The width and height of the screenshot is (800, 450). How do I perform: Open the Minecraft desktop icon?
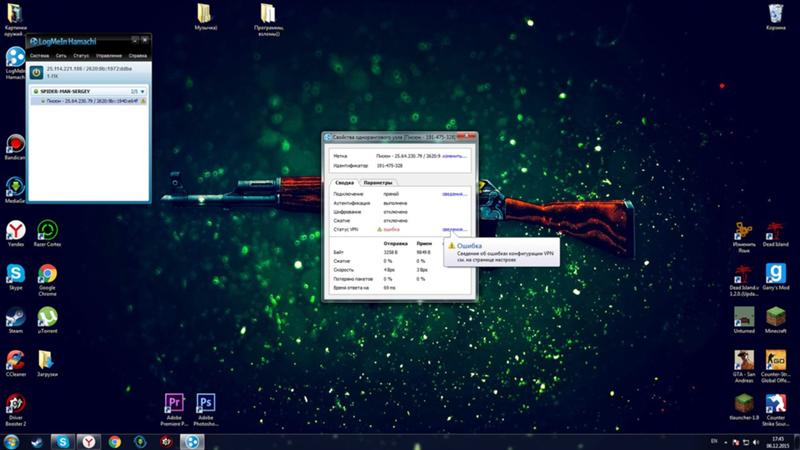776,320
